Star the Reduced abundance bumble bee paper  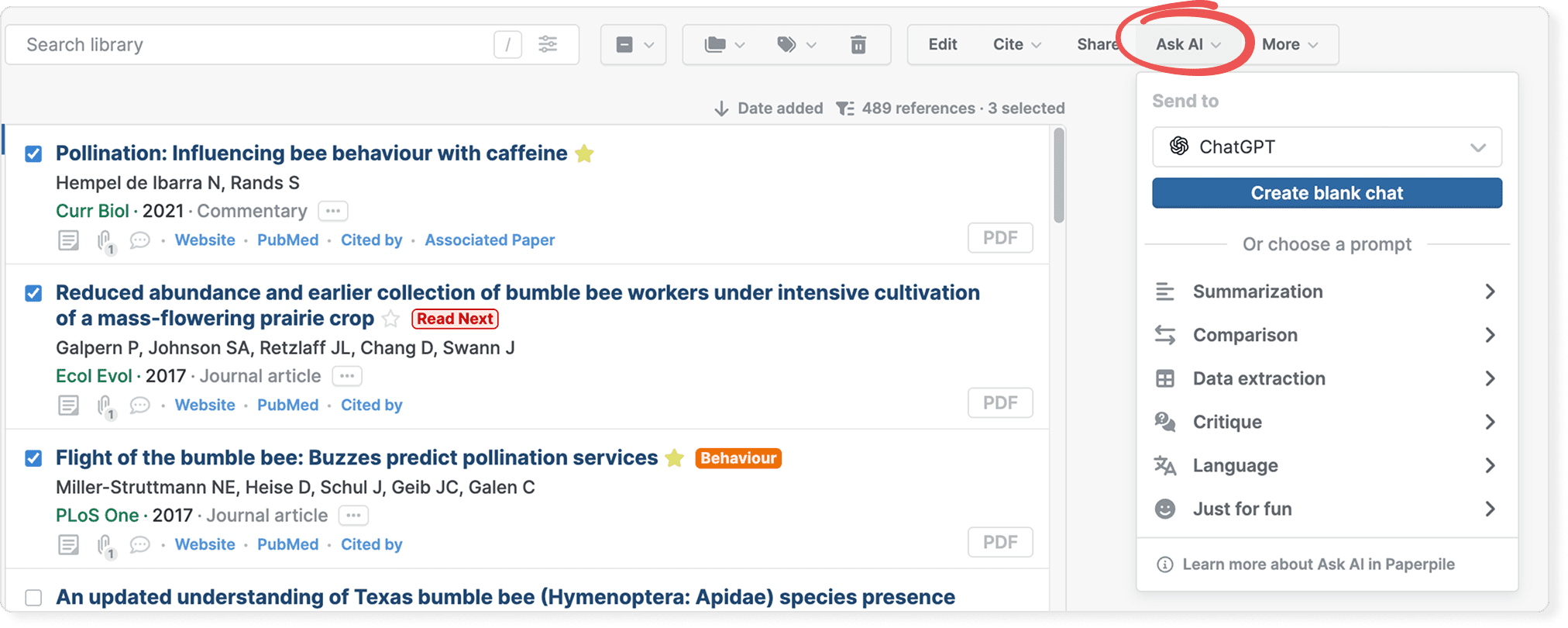[391, 319]
